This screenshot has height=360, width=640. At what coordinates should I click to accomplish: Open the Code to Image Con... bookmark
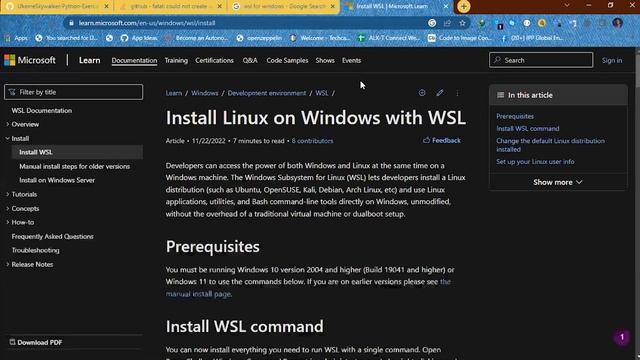click(460, 38)
